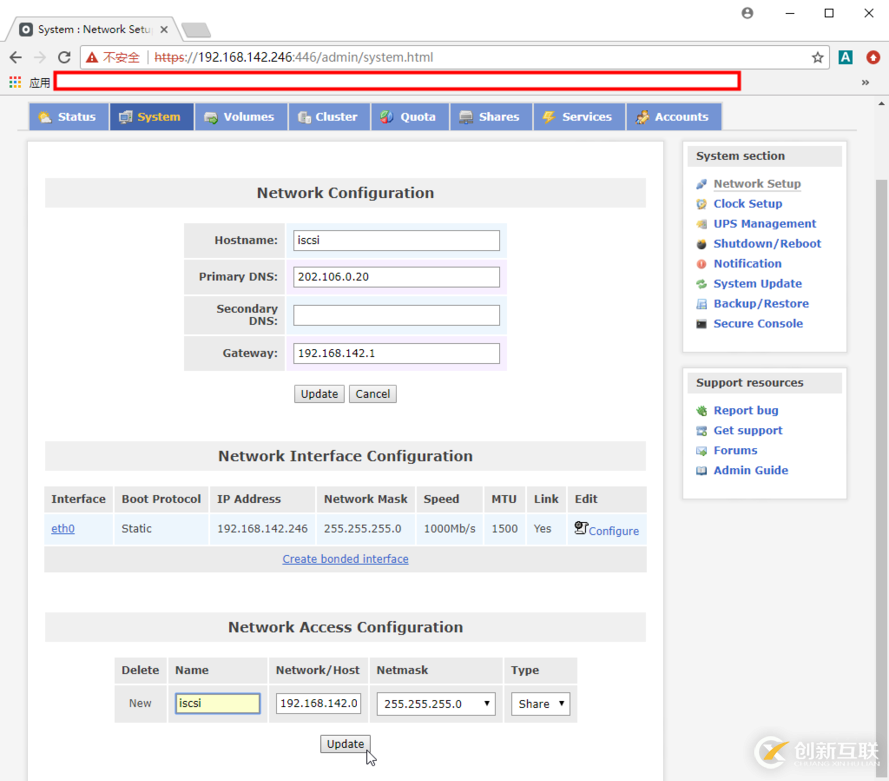Click the eth0 interface link
The height and width of the screenshot is (781, 889).
point(63,529)
